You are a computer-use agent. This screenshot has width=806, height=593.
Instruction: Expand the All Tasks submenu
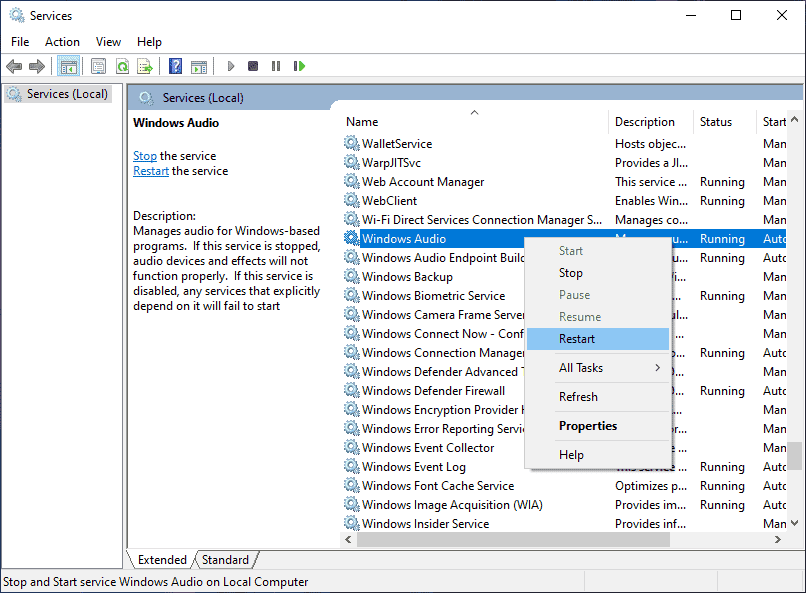[x=583, y=367]
